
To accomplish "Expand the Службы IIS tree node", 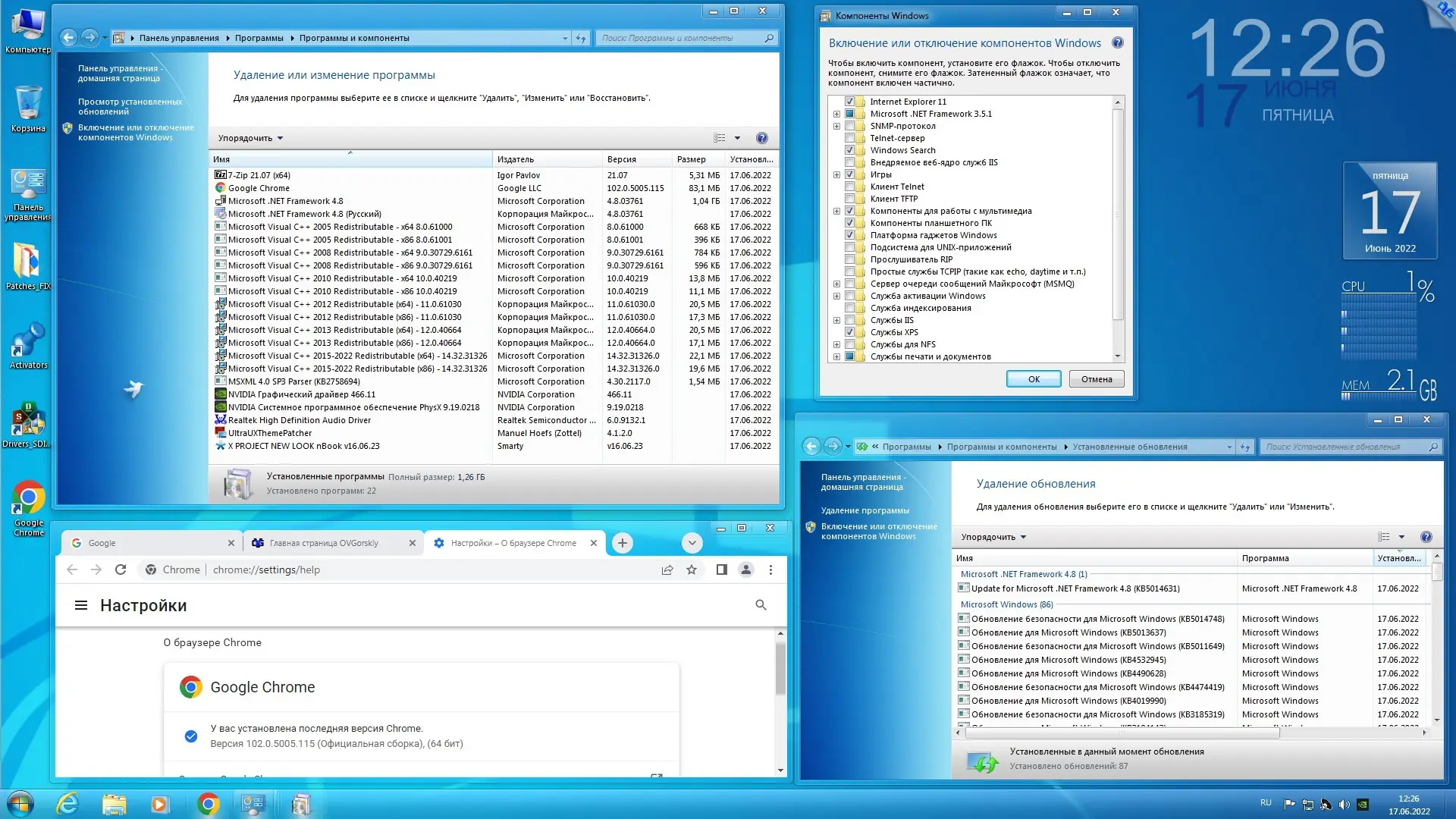I will [836, 320].
